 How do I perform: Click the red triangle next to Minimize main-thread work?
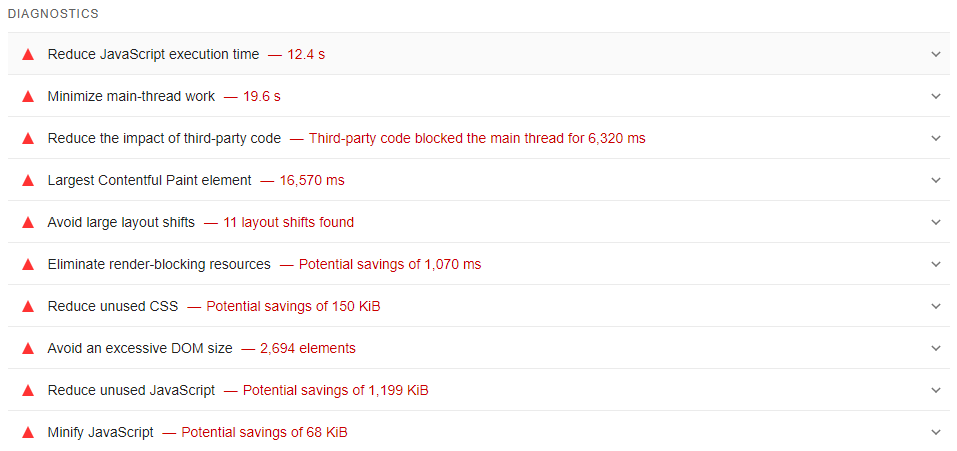[x=28, y=96]
